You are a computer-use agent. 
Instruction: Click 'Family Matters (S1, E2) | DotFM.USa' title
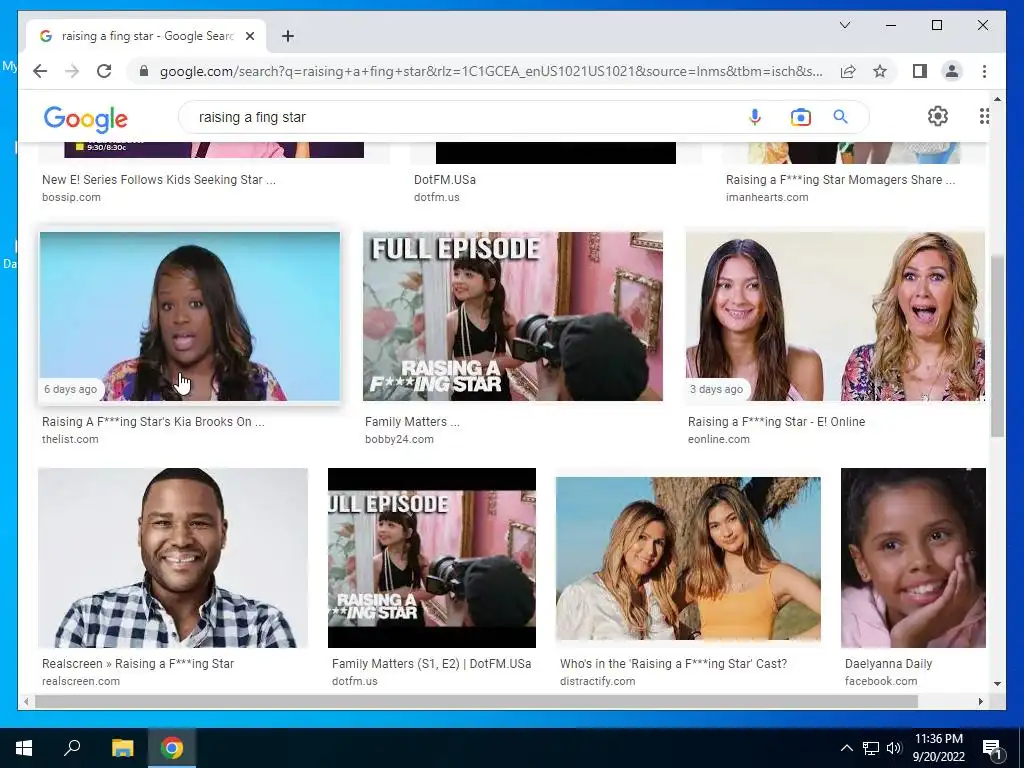click(431, 664)
